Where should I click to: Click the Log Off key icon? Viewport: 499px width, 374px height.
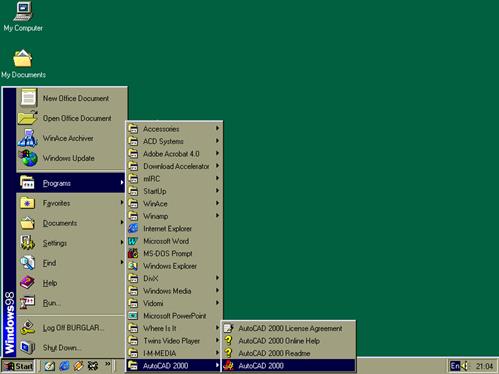point(27,328)
